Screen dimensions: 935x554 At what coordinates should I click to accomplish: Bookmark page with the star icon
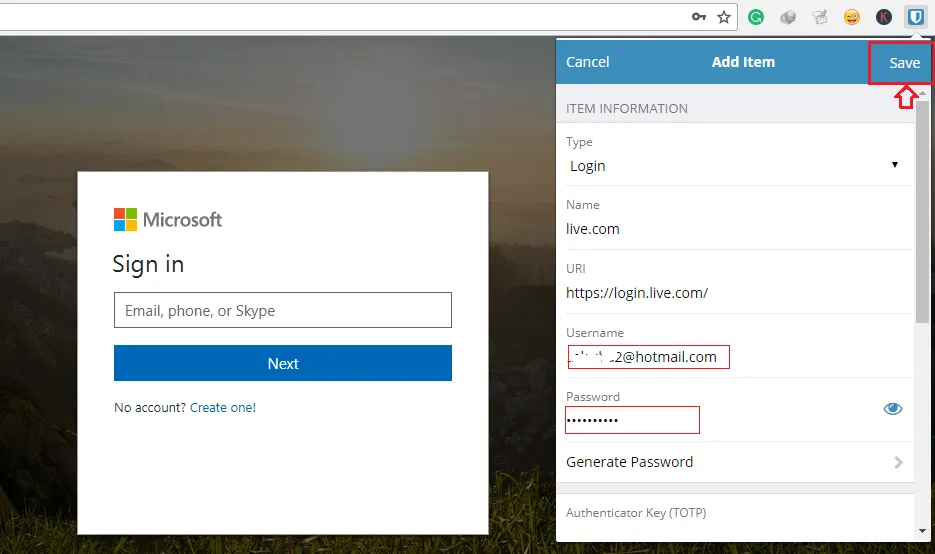pos(724,17)
